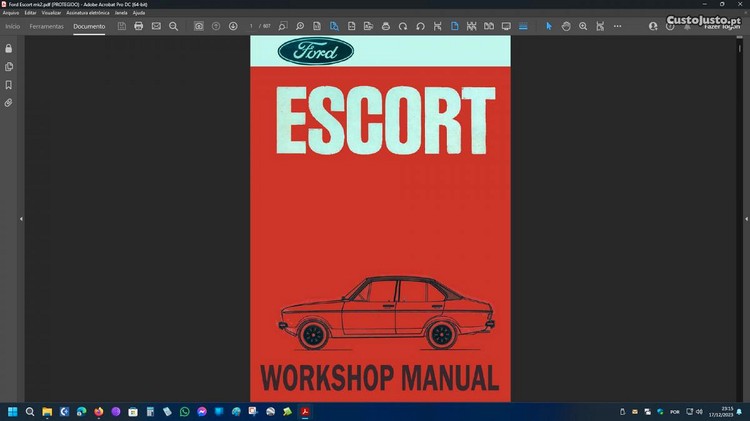Viewport: 750px width, 421px height.
Task: Go to next page down arrow
Action: pos(233,26)
